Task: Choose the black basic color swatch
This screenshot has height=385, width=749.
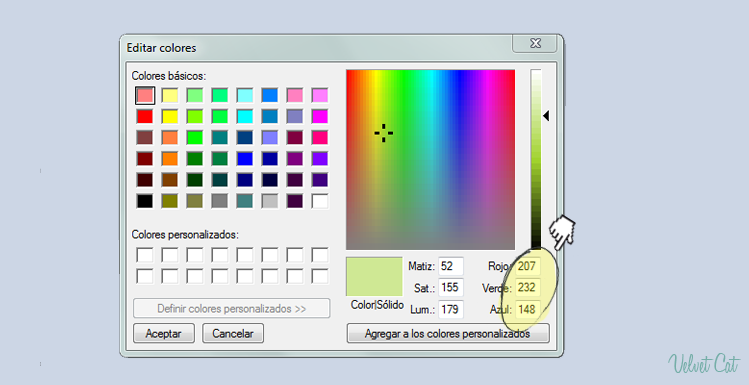Action: click(145, 201)
